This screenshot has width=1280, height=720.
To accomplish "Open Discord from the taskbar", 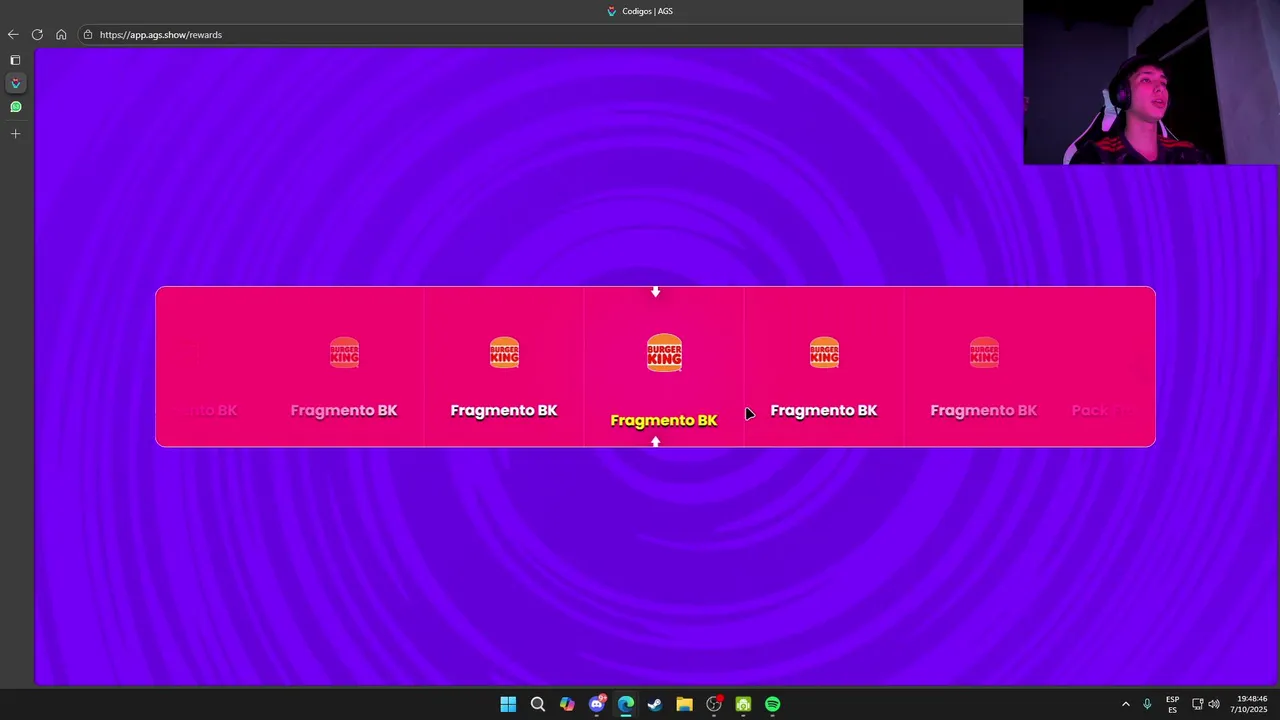I will 597,704.
